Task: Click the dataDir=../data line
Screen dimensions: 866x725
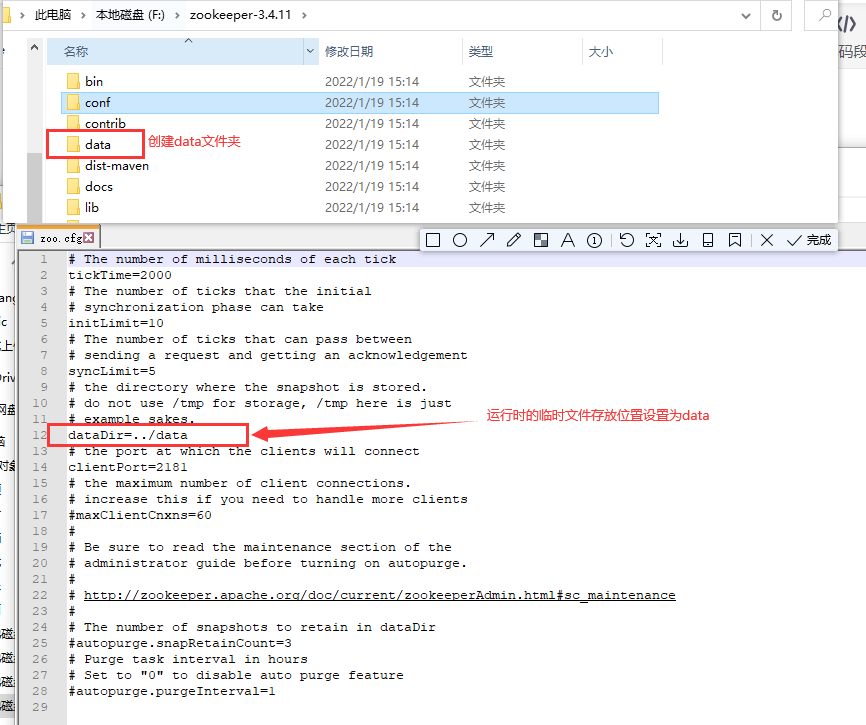Action: pyautogui.click(x=128, y=435)
